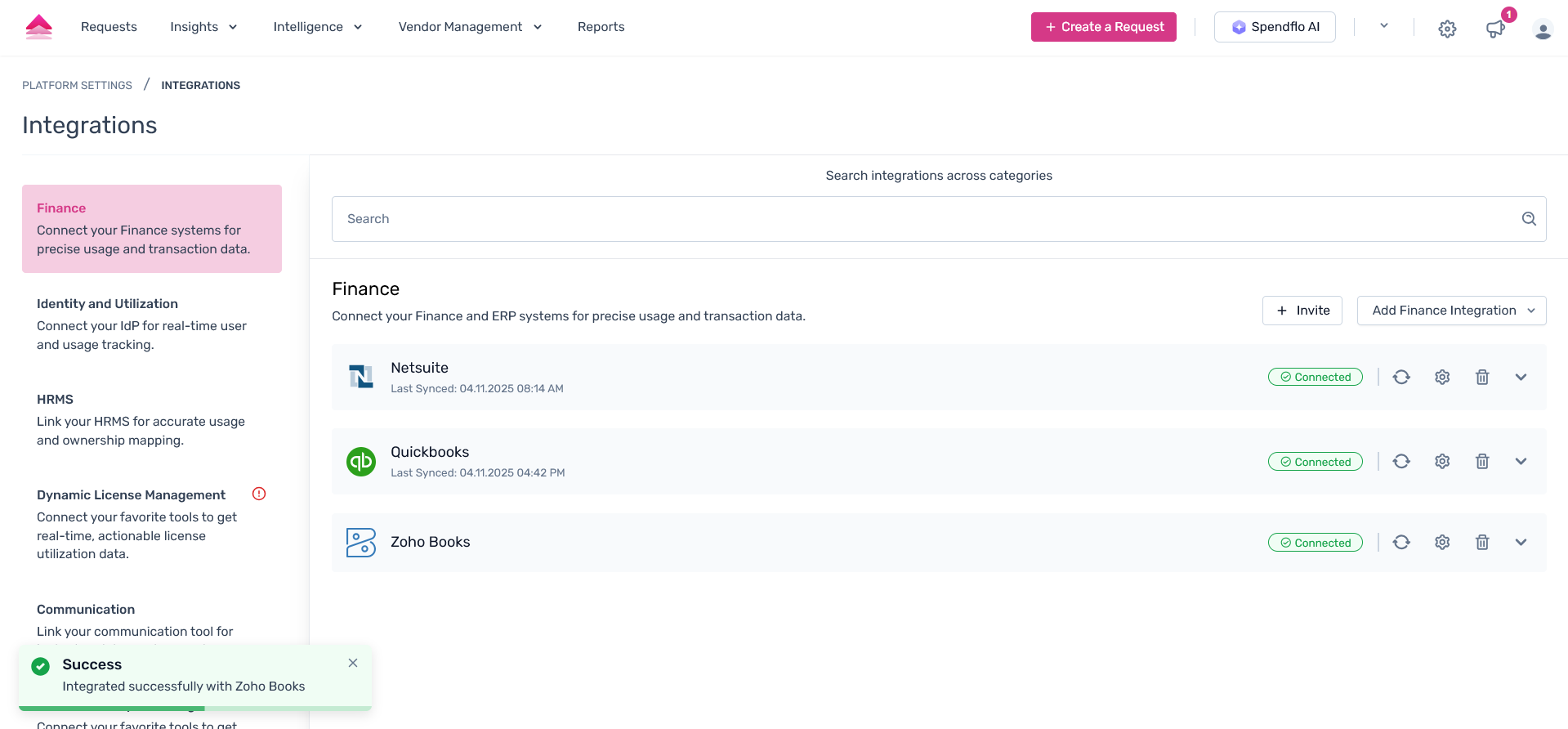Click Netsuite last synced timestamp

[x=477, y=389]
